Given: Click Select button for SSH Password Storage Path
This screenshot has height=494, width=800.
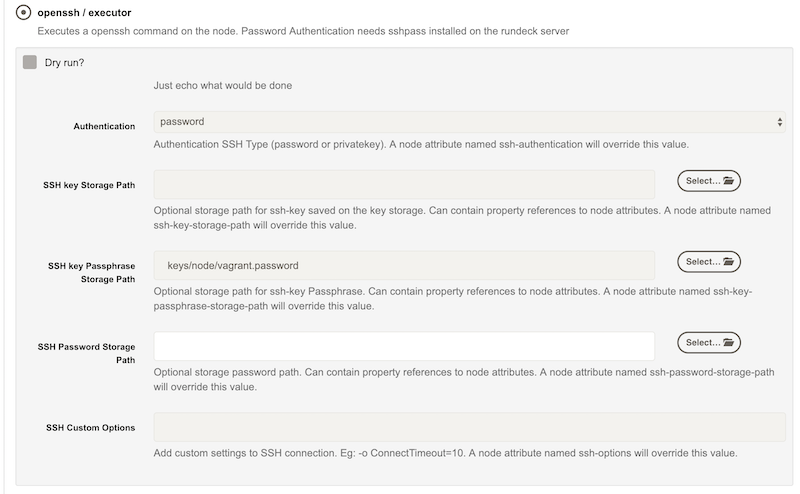Looking at the screenshot, I should pos(709,342).
